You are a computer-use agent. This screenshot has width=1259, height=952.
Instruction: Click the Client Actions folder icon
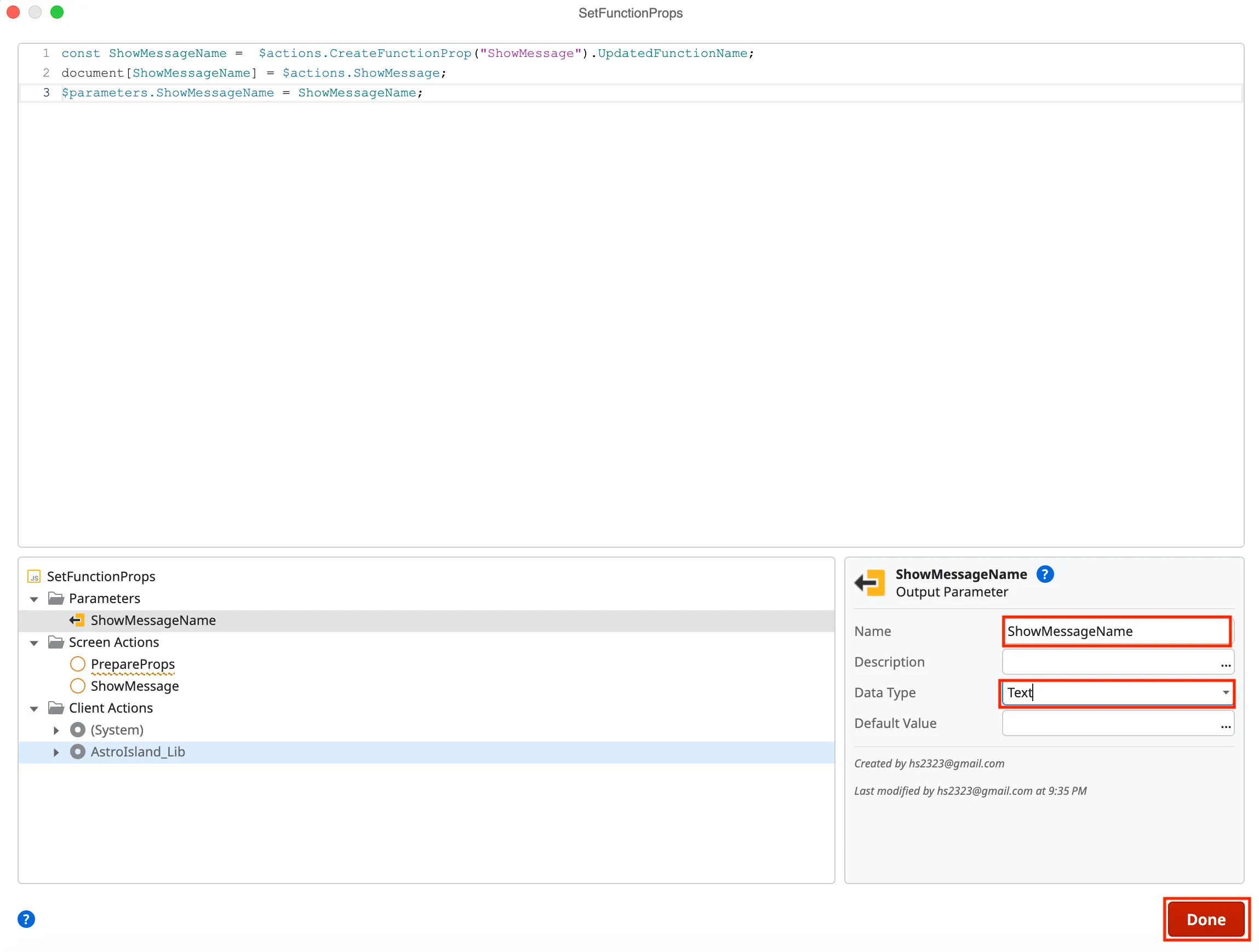(55, 708)
